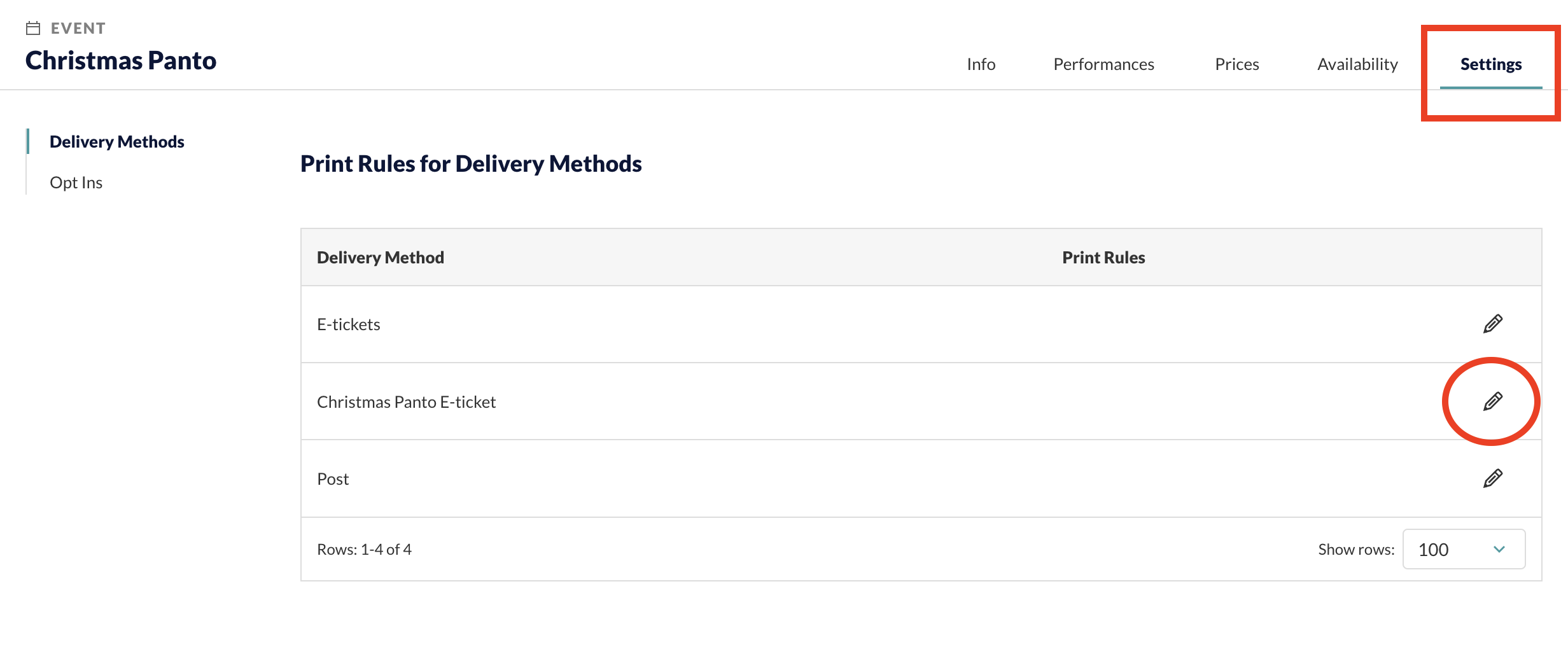Select the Christmas Panto E-ticket row label

[x=406, y=402]
